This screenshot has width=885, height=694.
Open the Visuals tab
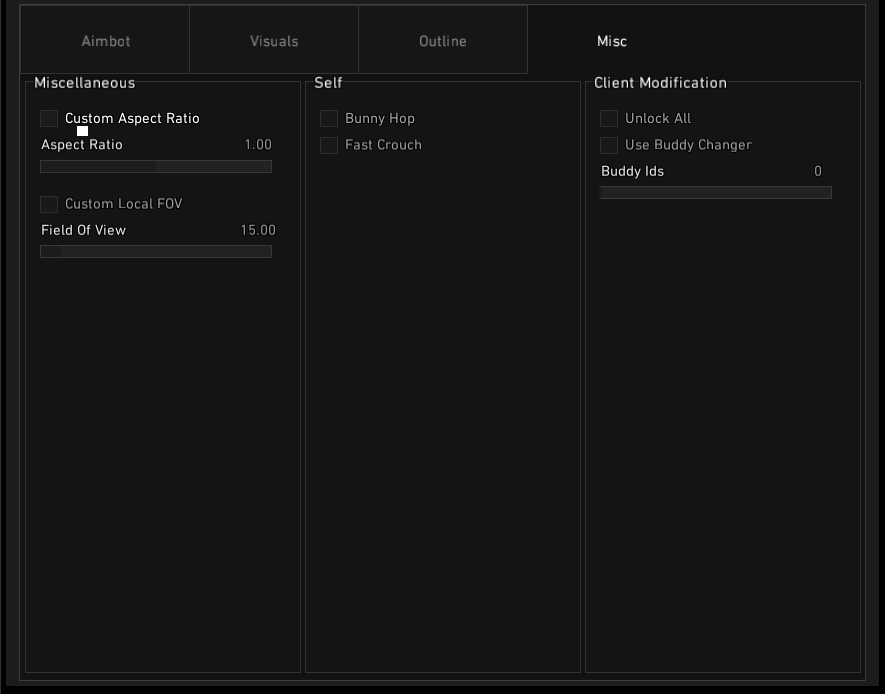274,41
